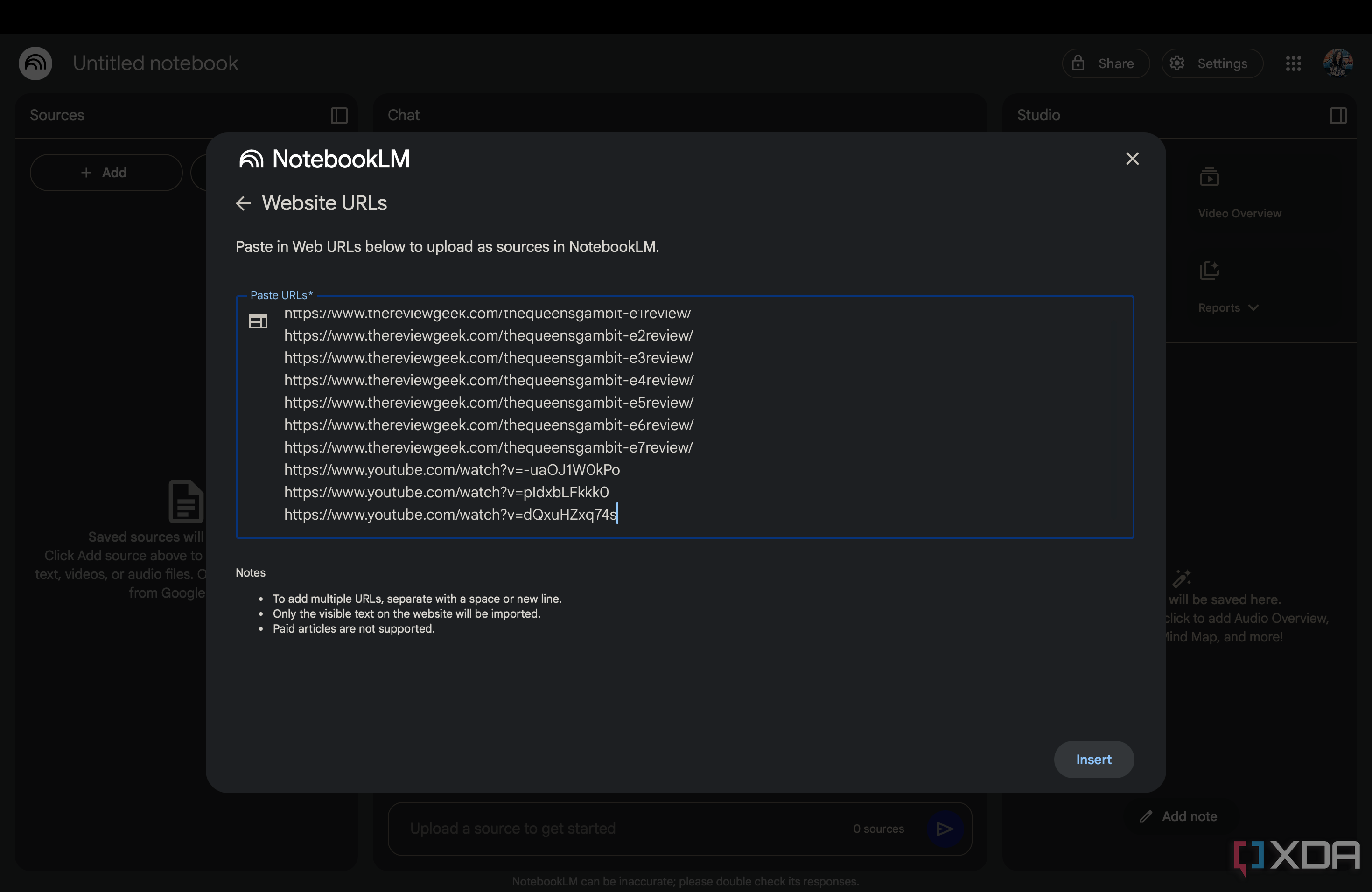The height and width of the screenshot is (892, 1372).
Task: Click inside the Paste URLs text area
Action: (x=685, y=417)
